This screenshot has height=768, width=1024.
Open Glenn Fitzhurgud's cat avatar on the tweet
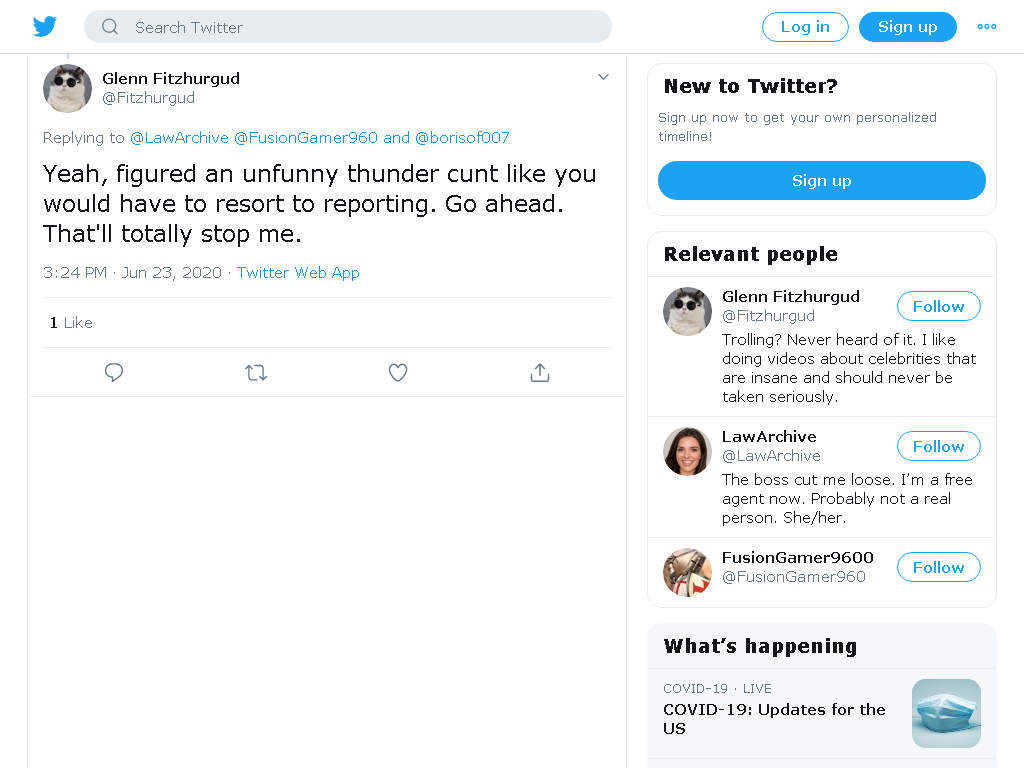pyautogui.click(x=67, y=88)
